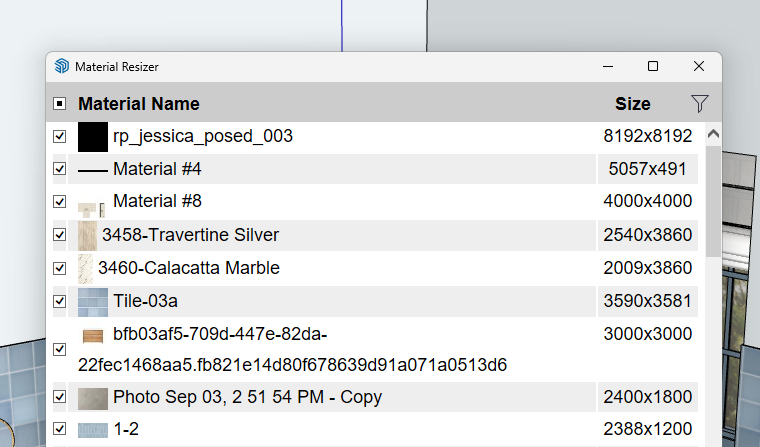Screen dimensions: 760x447
Task: Click the Photo Sep 03 texture thumbnail
Action: [93, 398]
